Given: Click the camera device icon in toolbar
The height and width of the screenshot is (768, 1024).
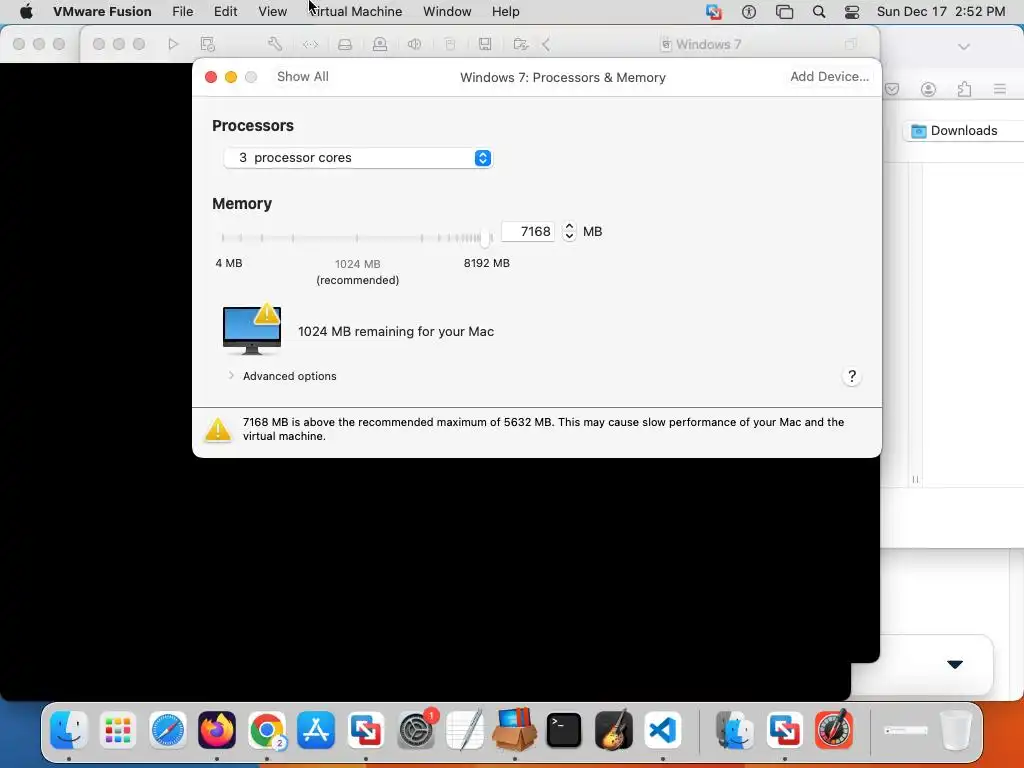Looking at the screenshot, I should [379, 44].
